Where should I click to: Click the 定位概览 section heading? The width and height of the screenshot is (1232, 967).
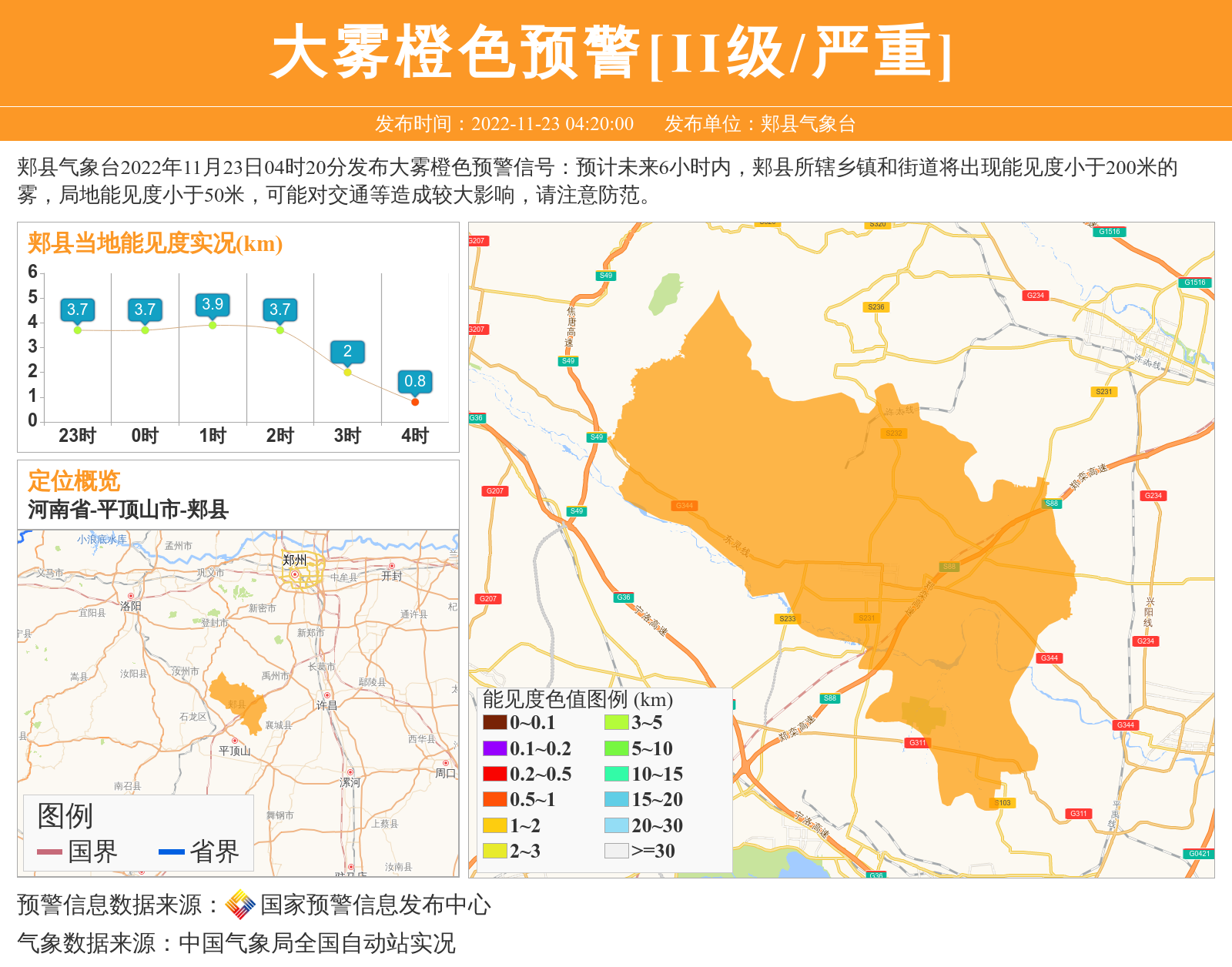point(74,481)
